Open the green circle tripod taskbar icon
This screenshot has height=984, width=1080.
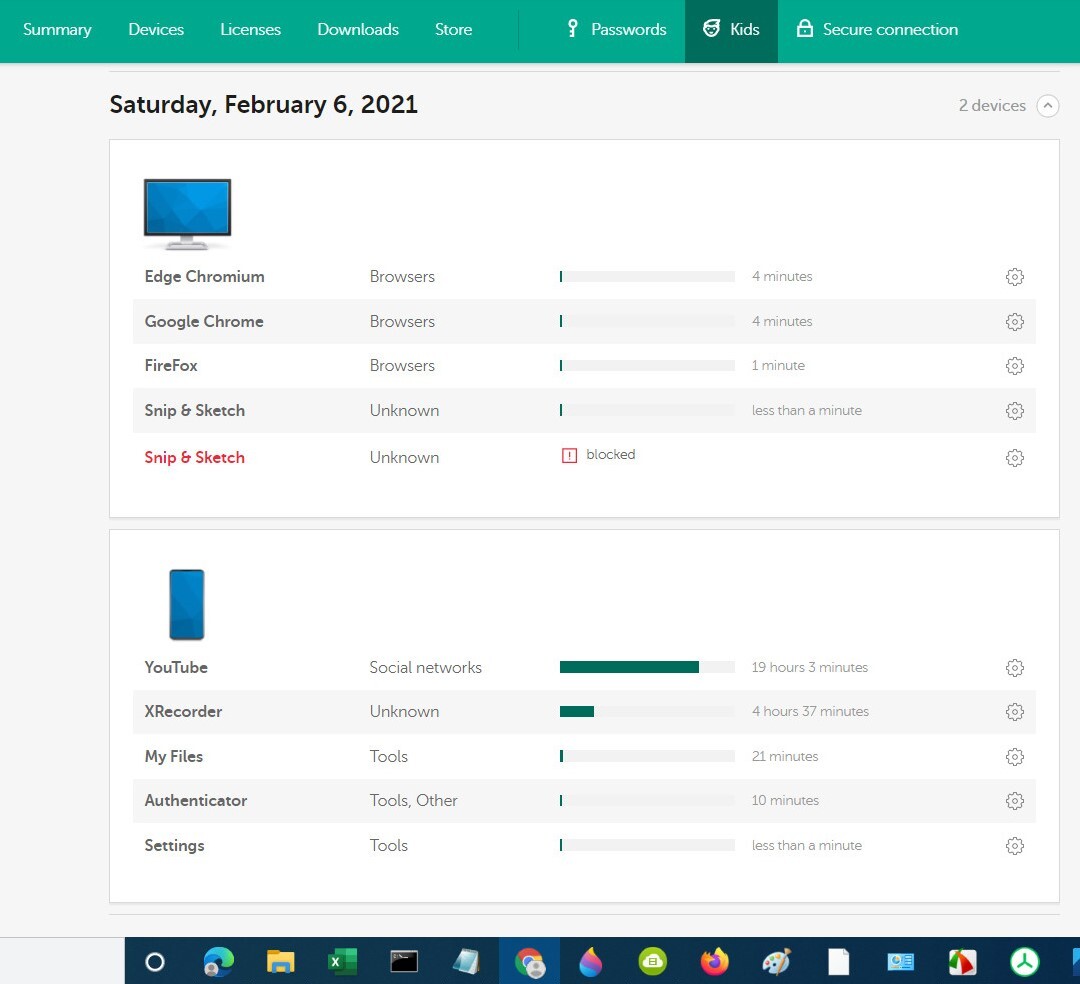1024,962
